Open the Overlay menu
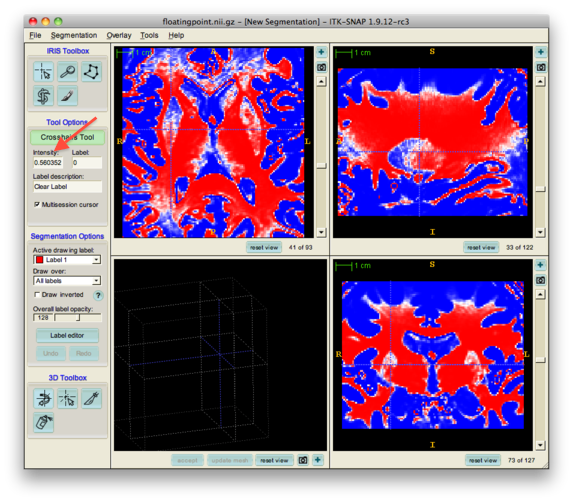The image size is (573, 502). point(119,35)
